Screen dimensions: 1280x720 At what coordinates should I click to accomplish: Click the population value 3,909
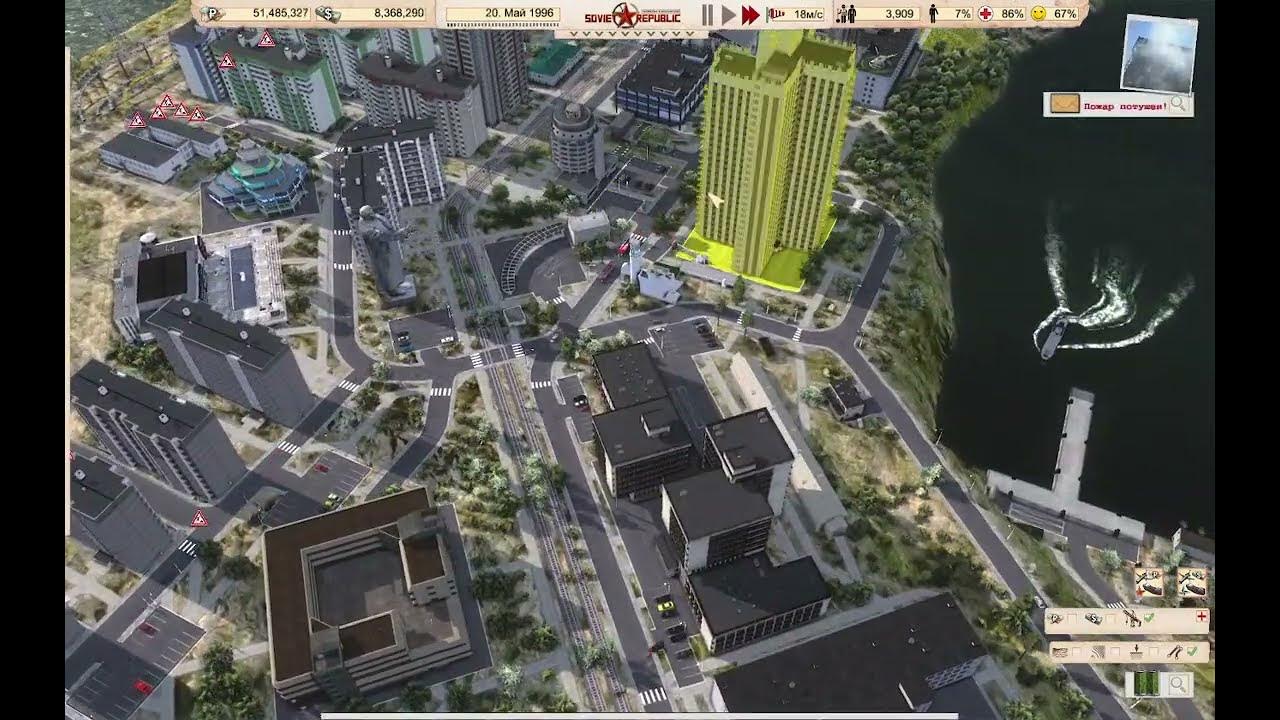pos(899,14)
